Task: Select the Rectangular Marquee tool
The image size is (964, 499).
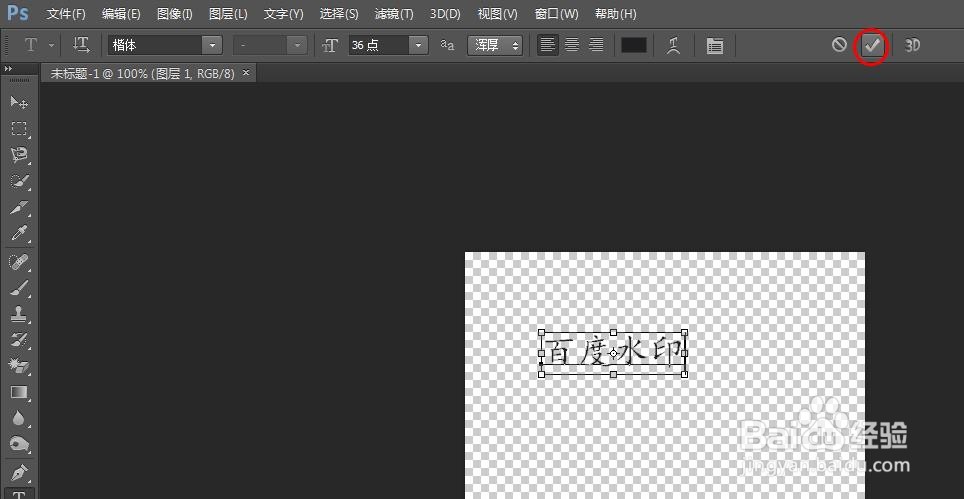Action: tap(19, 128)
